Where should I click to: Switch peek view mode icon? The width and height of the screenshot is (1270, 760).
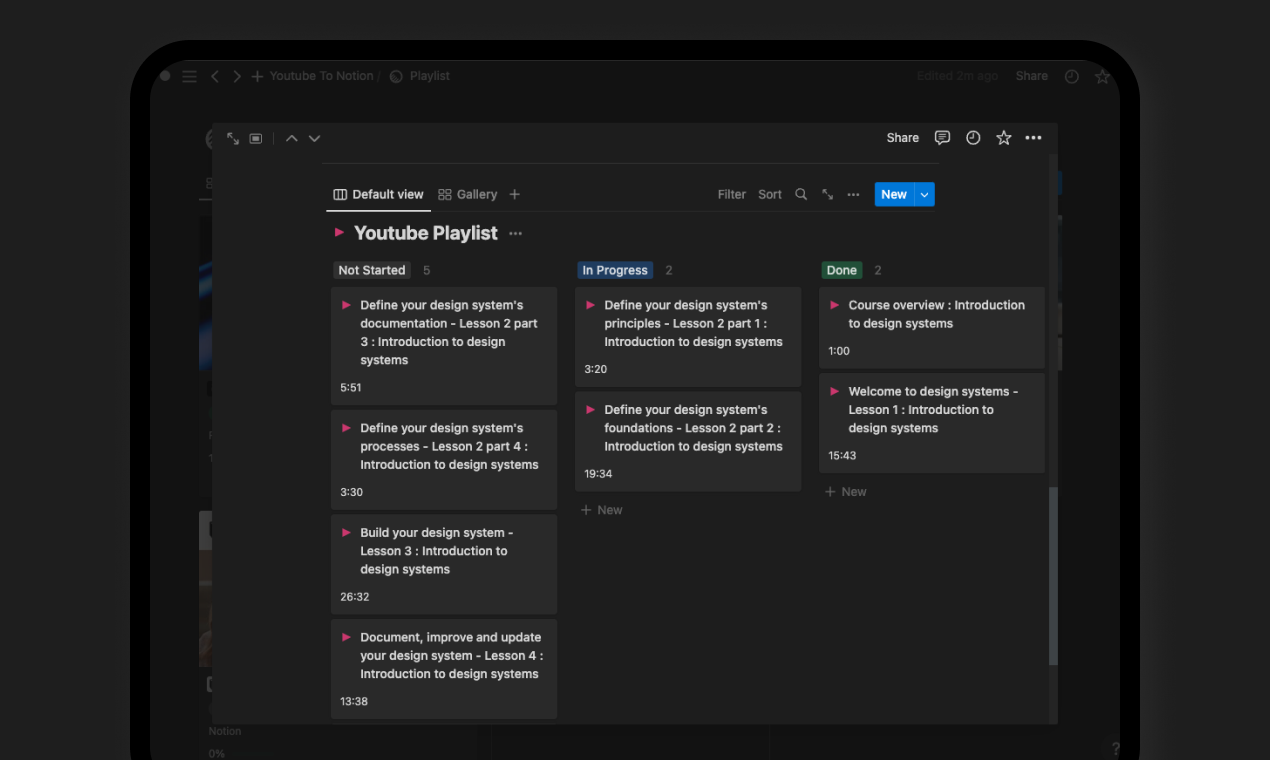tap(256, 138)
